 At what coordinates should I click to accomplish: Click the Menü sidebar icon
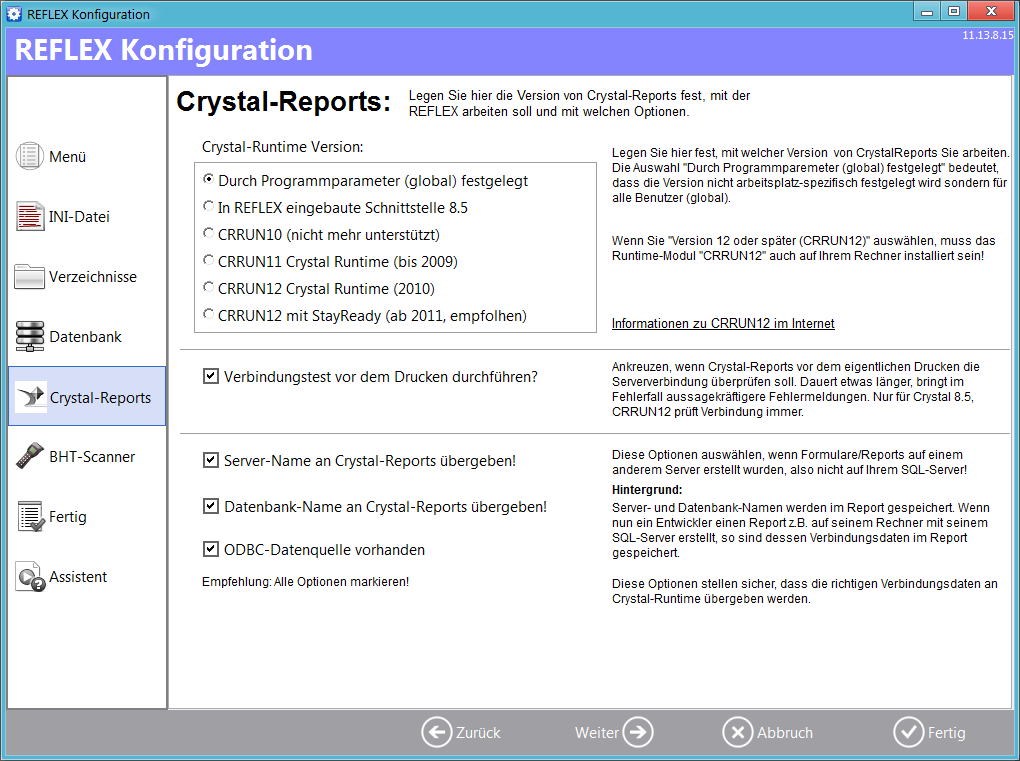(30, 156)
